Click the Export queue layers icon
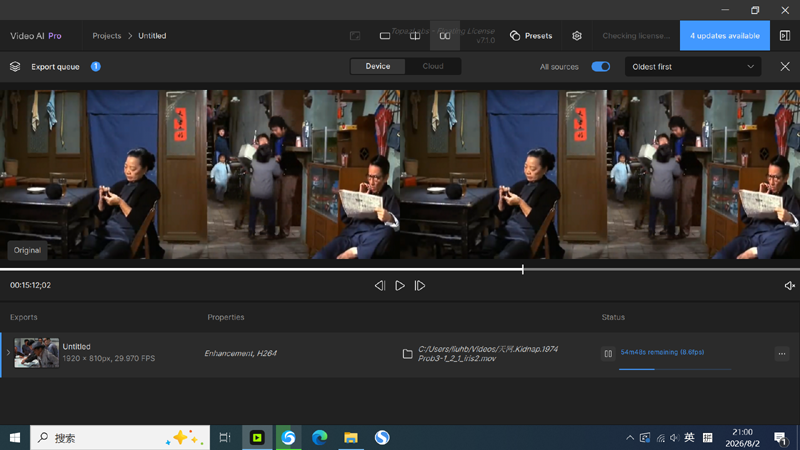The height and width of the screenshot is (450, 800). (15, 67)
